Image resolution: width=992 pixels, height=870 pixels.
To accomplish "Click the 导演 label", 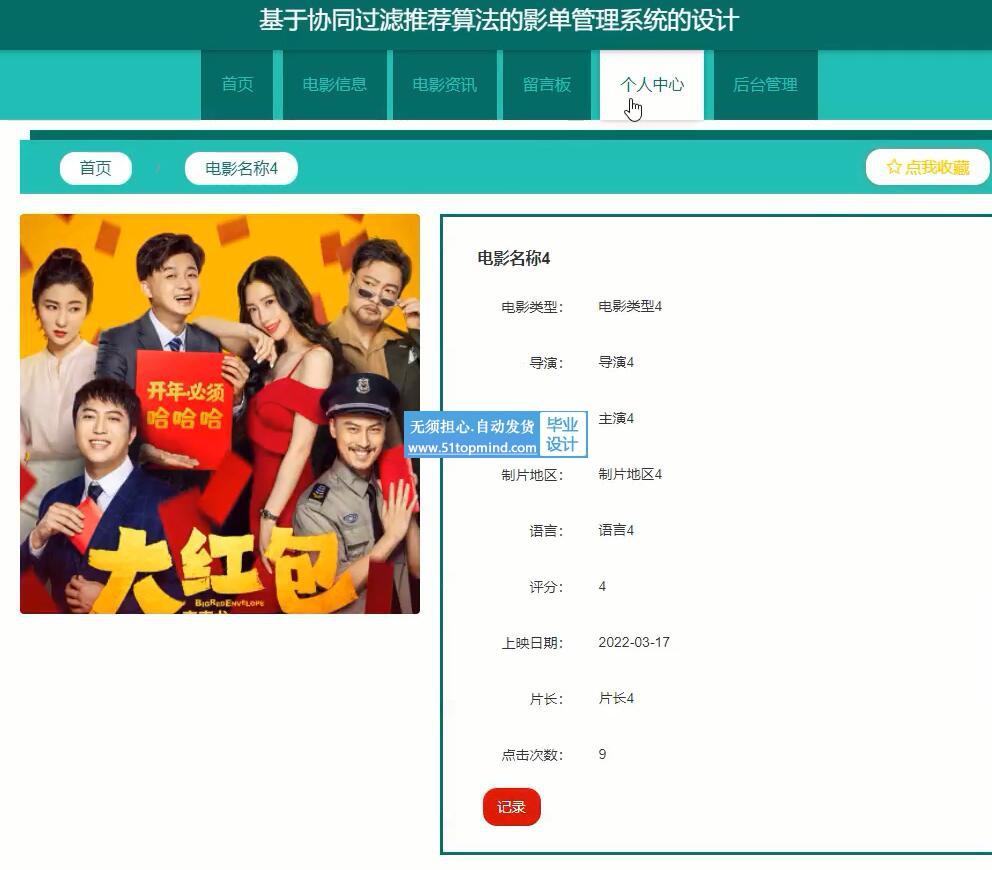I will (x=546, y=363).
